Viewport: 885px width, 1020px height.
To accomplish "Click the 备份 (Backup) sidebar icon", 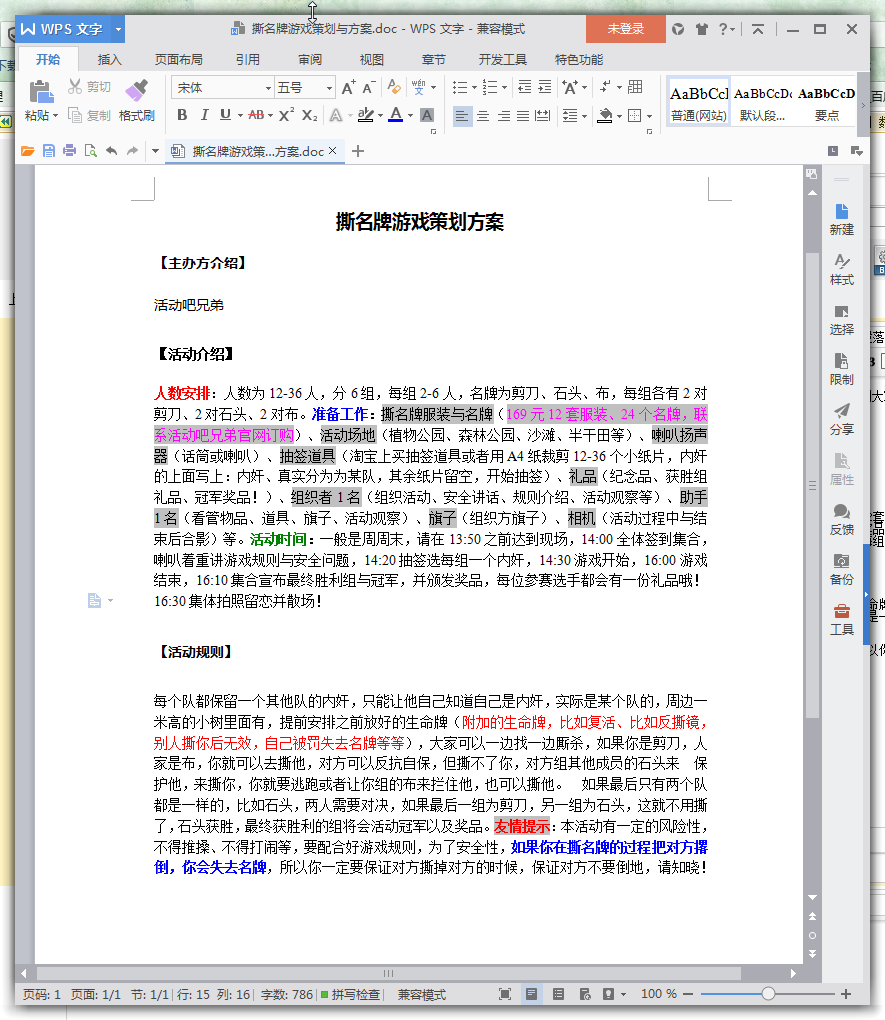I will [x=841, y=569].
